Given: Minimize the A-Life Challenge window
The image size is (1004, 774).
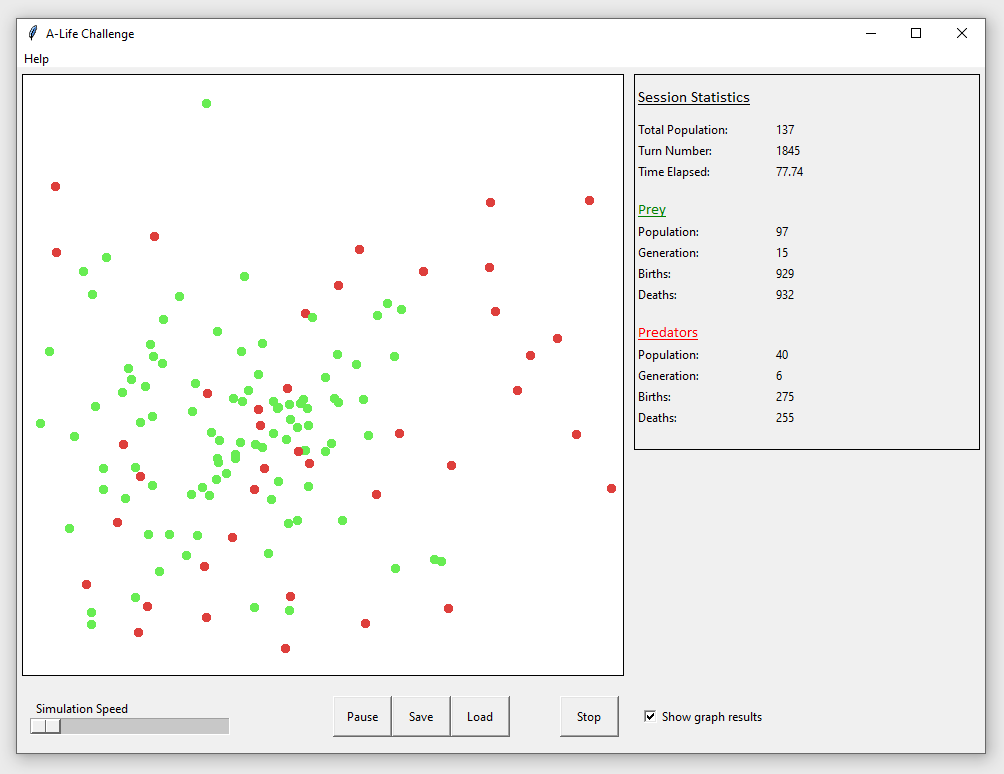Looking at the screenshot, I should click(x=870, y=33).
